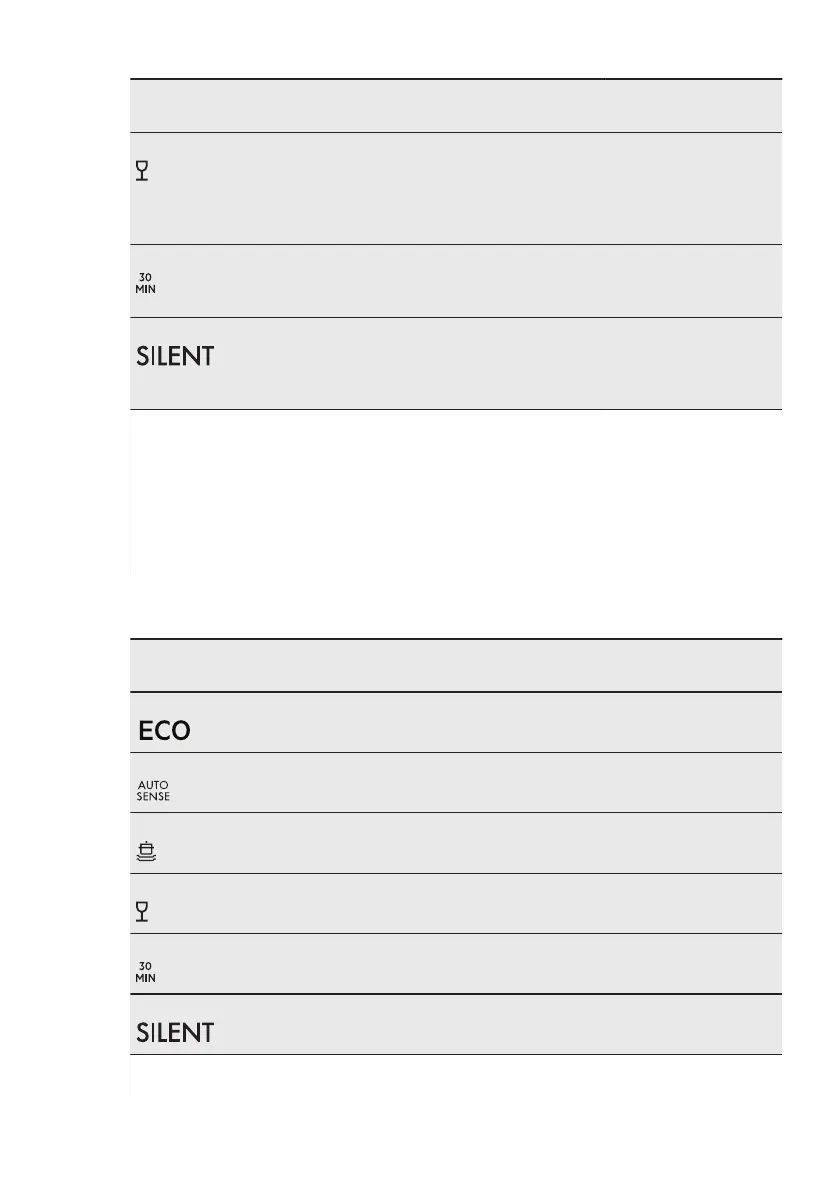This screenshot has height=1191, width=839.
Task: Click the ECO program icon
Action: click(164, 731)
